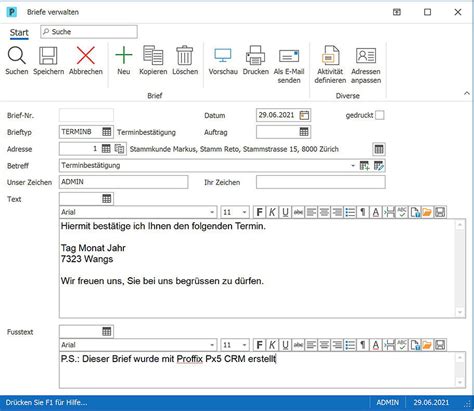Open Adressen anpassen
The width and height of the screenshot is (474, 411).
(x=366, y=56)
